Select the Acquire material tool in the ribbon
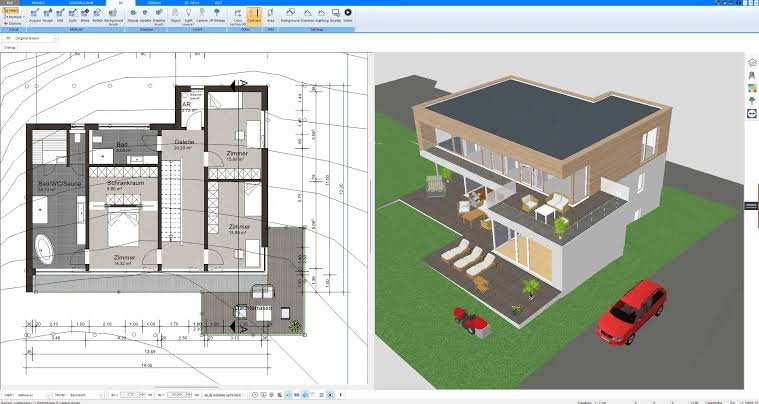The width and height of the screenshot is (759, 404). click(x=35, y=15)
